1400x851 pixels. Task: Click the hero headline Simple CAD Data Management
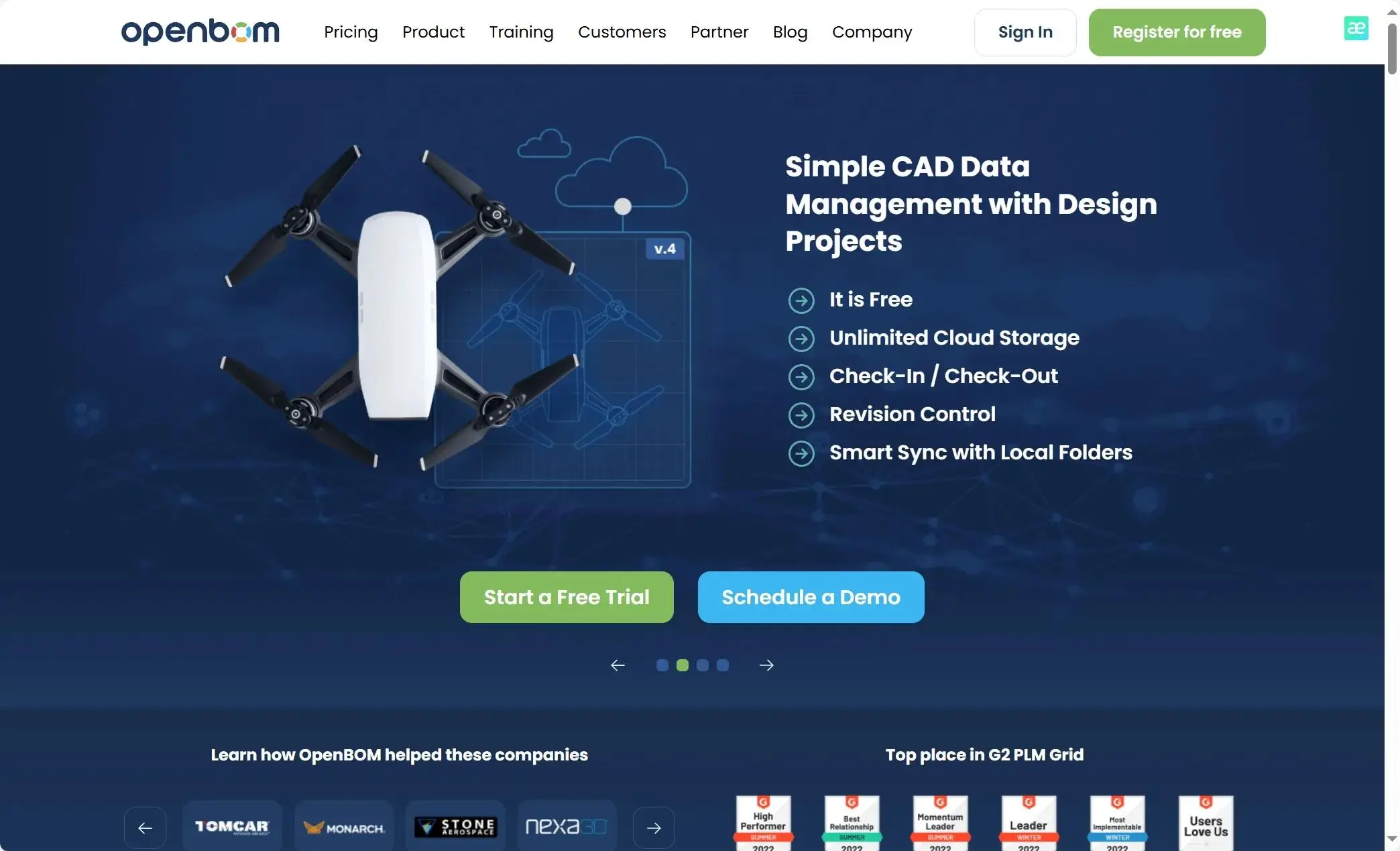(971, 203)
